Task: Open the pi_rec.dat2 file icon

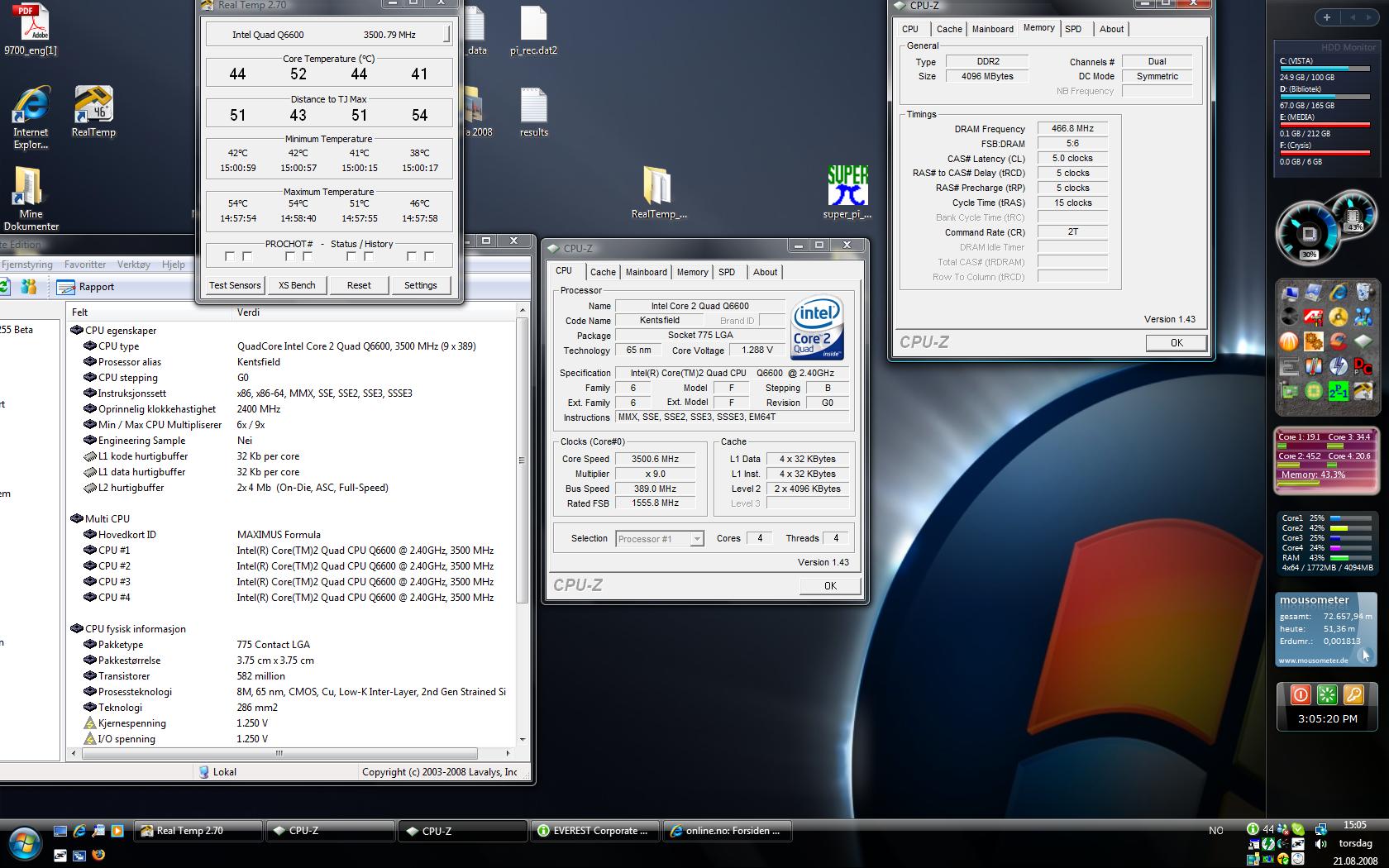Action: tap(533, 31)
